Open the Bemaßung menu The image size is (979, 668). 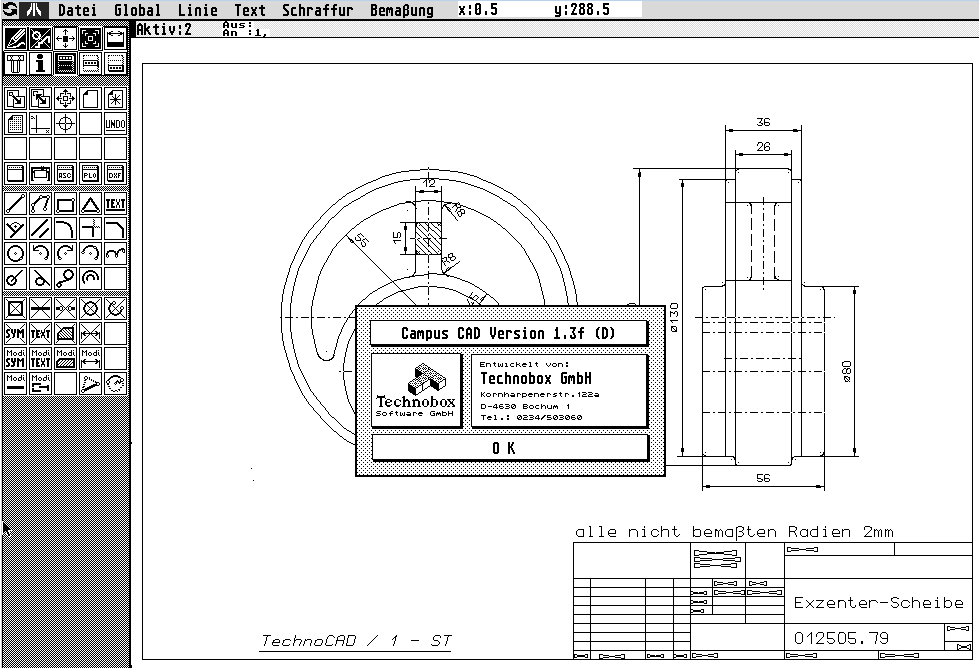pyautogui.click(x=401, y=10)
